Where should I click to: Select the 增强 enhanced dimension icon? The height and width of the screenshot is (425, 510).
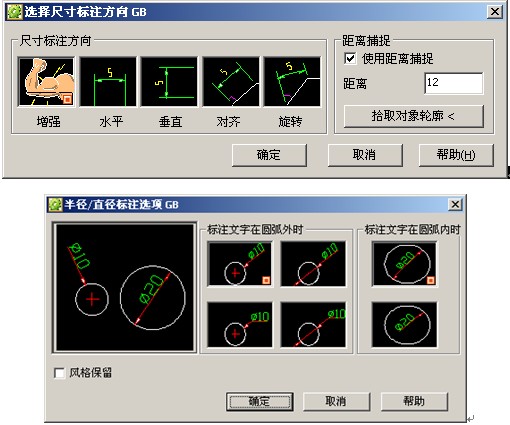click(46, 82)
